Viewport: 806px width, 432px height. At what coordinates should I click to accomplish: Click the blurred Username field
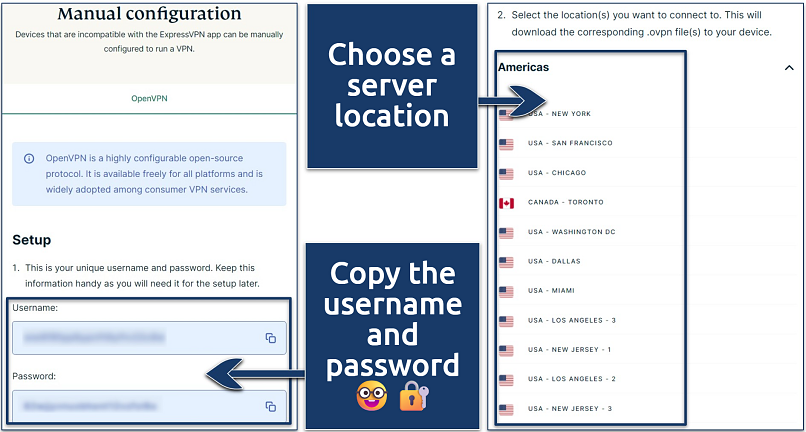coord(149,338)
